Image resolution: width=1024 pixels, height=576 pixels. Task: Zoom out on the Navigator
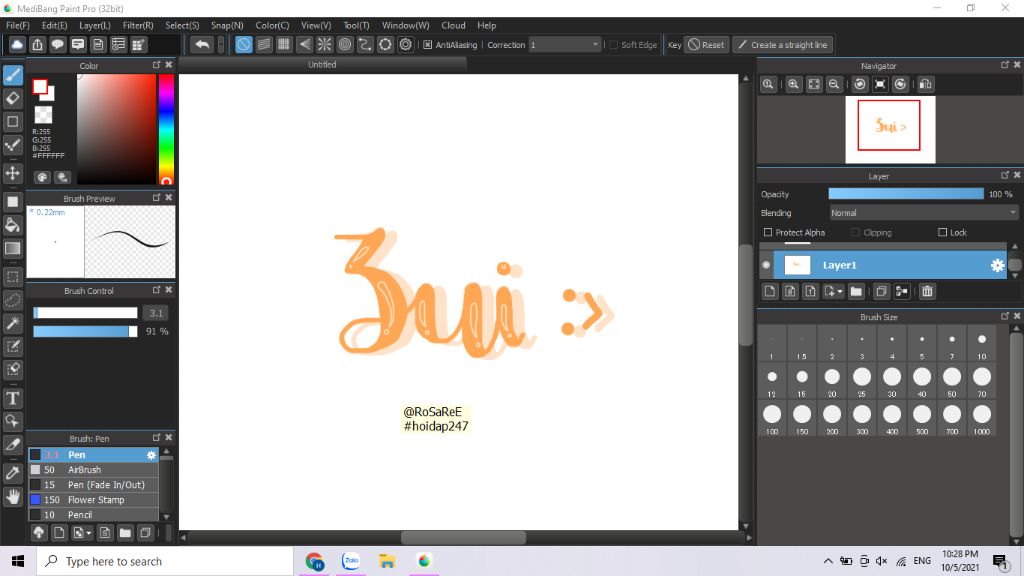(x=834, y=84)
